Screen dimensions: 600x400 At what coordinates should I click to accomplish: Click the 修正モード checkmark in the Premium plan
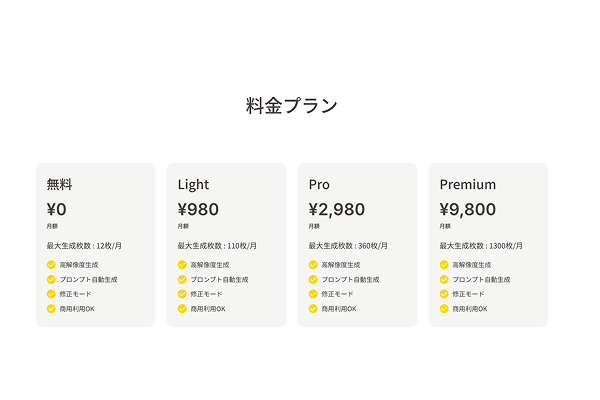coord(444,294)
